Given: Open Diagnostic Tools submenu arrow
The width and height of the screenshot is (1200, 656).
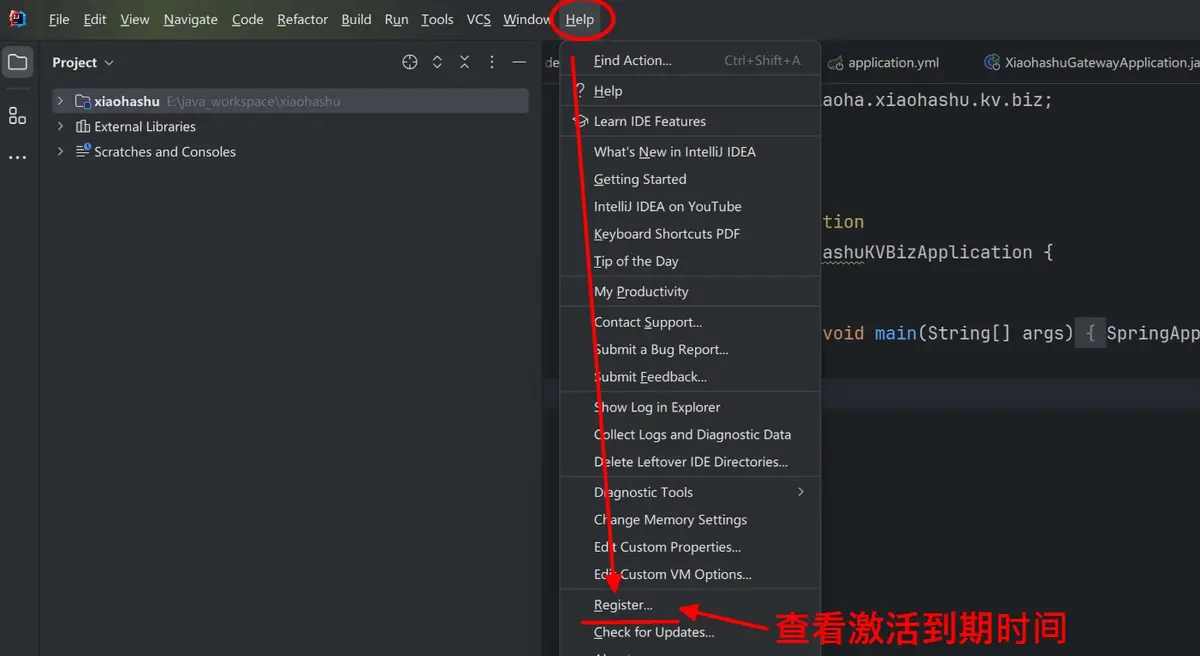Looking at the screenshot, I should (x=801, y=492).
